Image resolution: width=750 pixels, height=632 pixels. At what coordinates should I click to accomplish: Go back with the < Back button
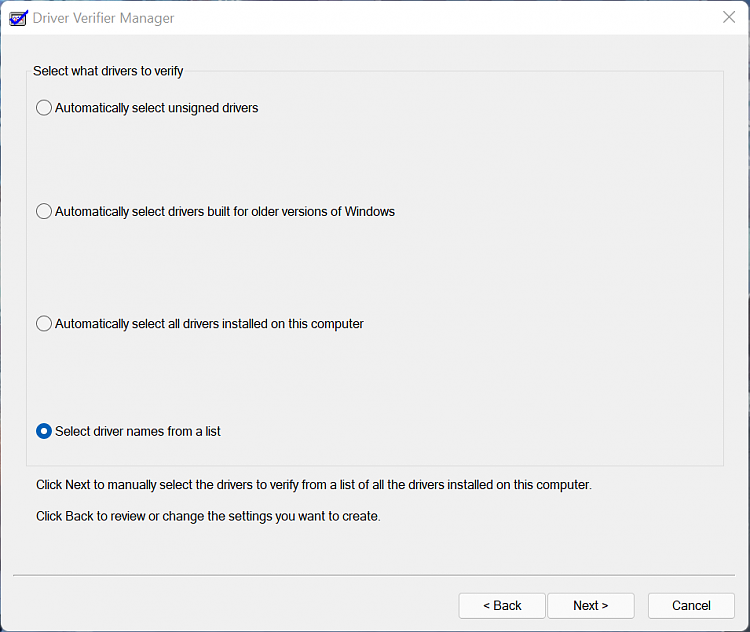tap(502, 605)
